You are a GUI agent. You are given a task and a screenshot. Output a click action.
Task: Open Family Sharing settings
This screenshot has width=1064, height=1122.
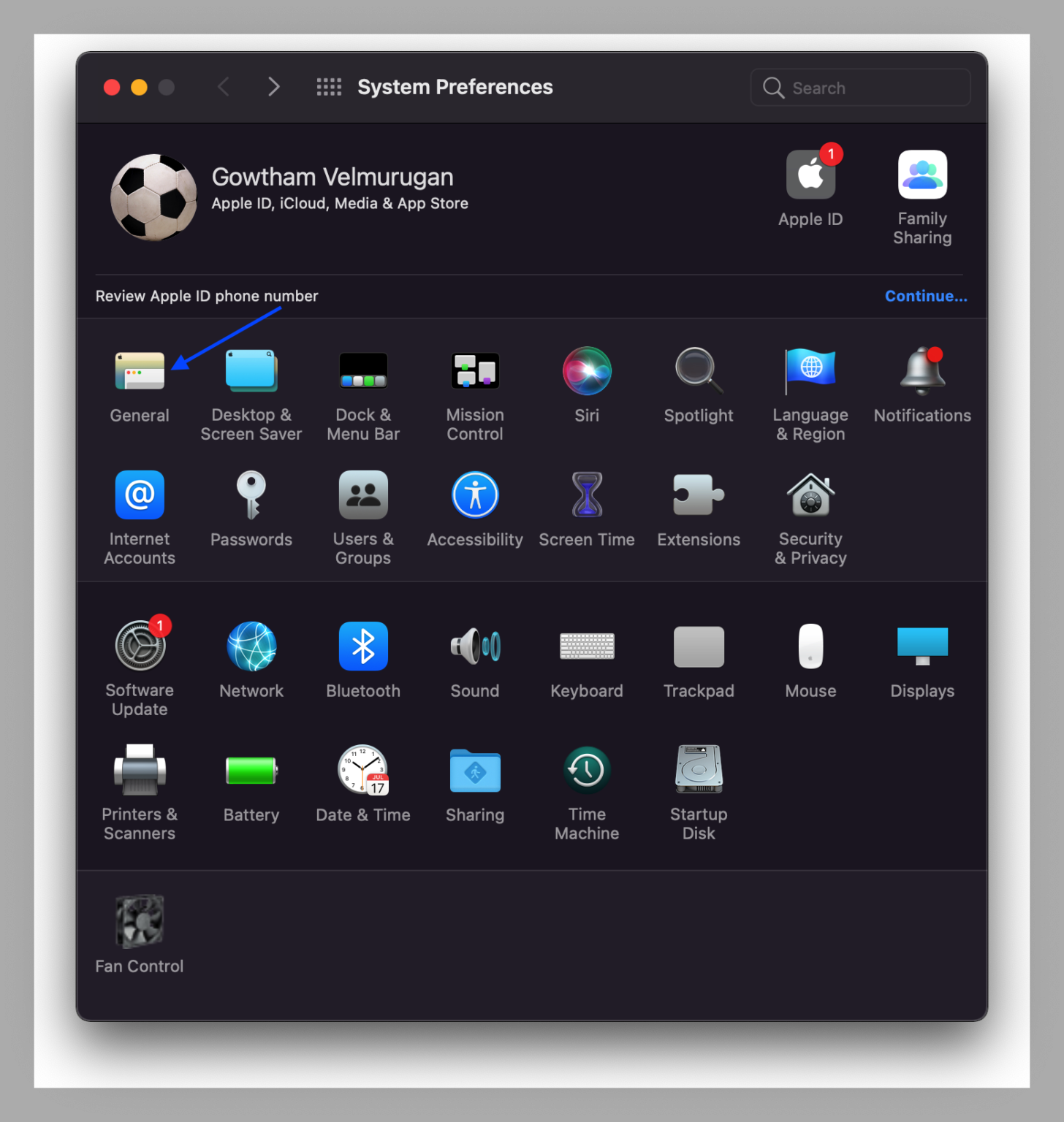[x=922, y=174]
